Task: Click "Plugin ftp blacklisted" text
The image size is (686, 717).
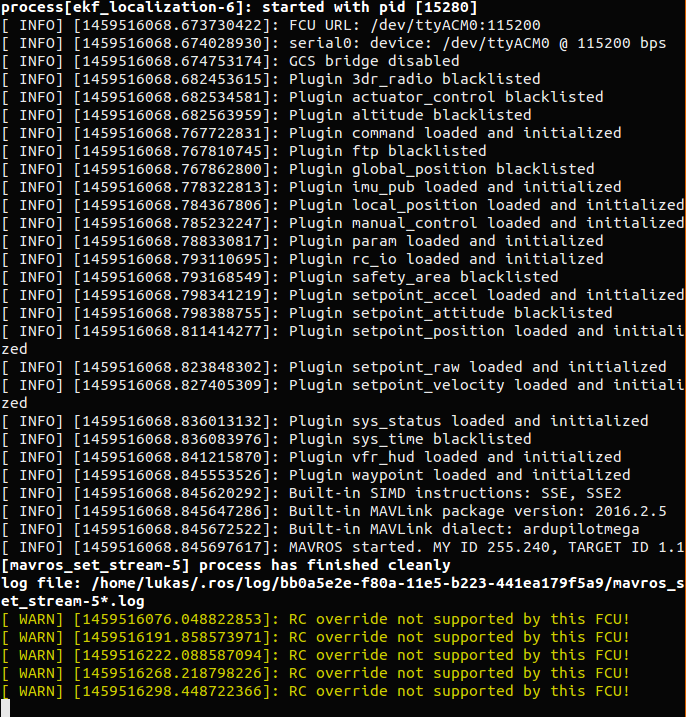Action: pos(387,151)
